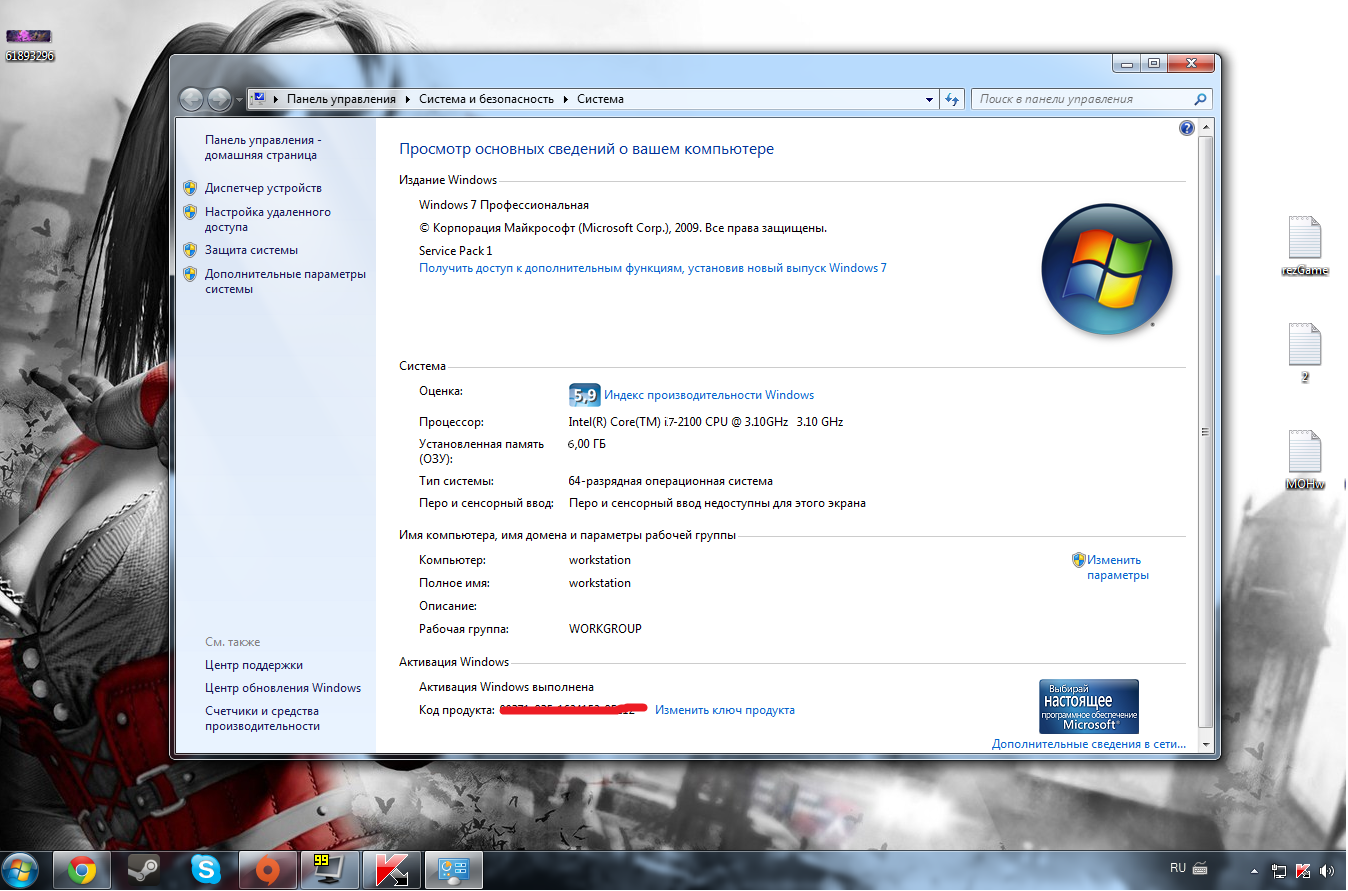Open rezGame file on desktop

pos(1305,246)
